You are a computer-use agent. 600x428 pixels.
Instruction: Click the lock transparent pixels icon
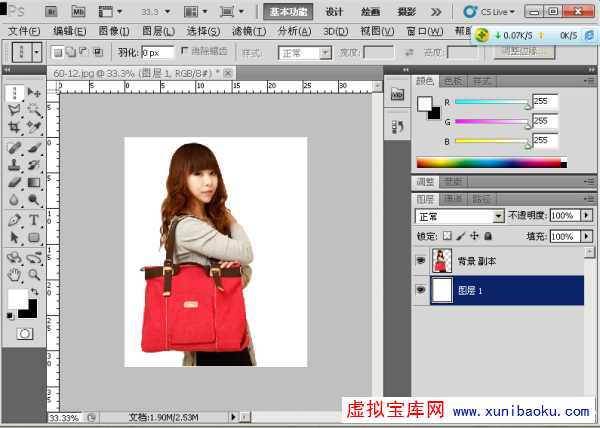coord(447,236)
